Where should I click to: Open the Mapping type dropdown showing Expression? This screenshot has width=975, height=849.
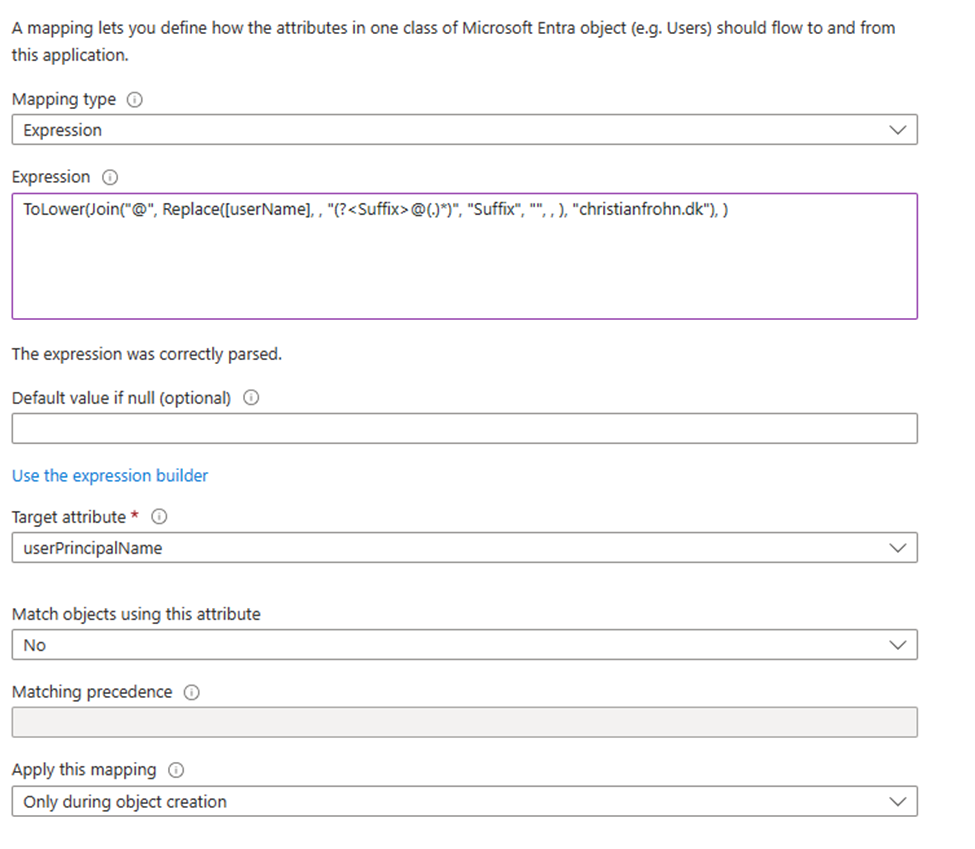coord(464,130)
